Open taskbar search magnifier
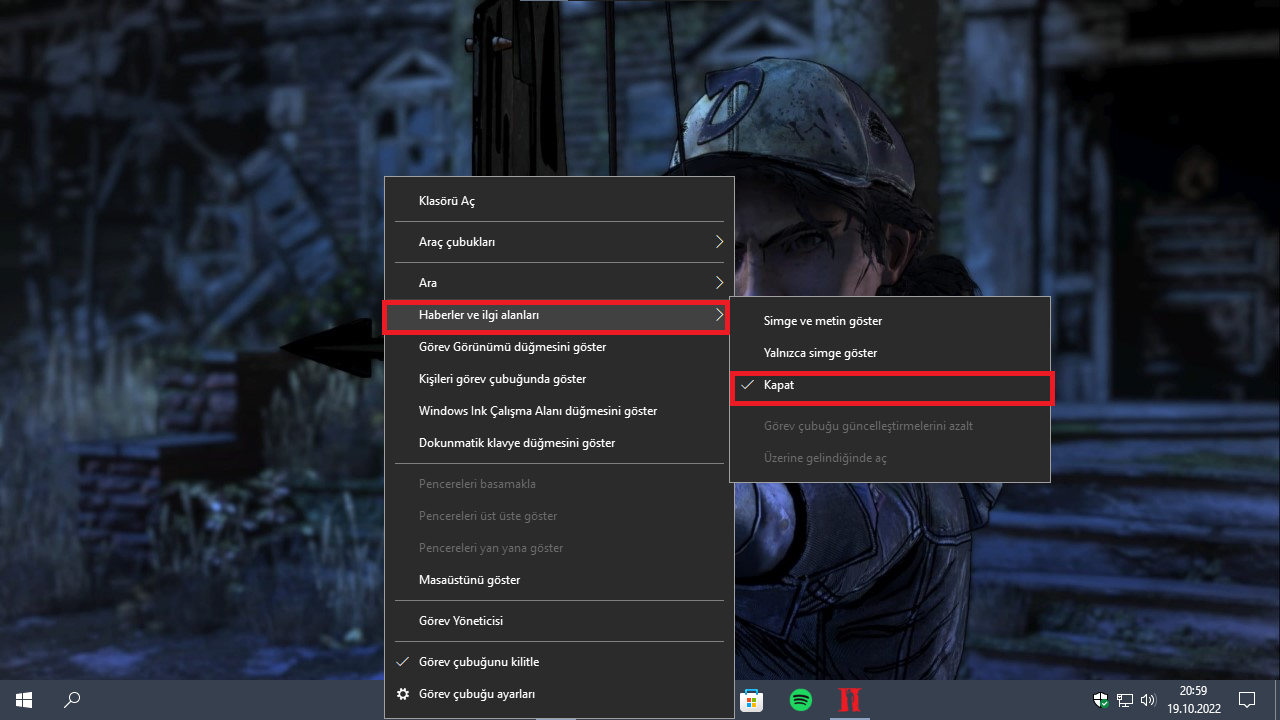The height and width of the screenshot is (720, 1280). click(72, 700)
